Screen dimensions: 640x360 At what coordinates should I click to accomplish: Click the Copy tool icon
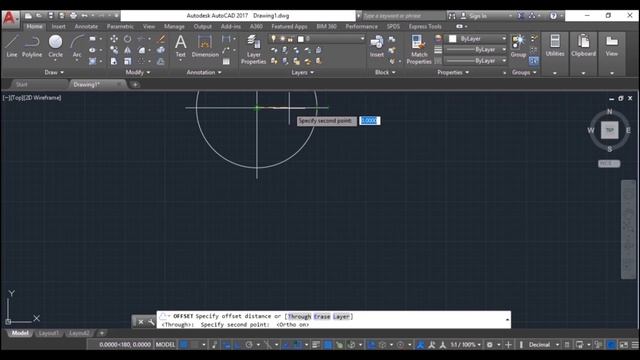pos(114,50)
